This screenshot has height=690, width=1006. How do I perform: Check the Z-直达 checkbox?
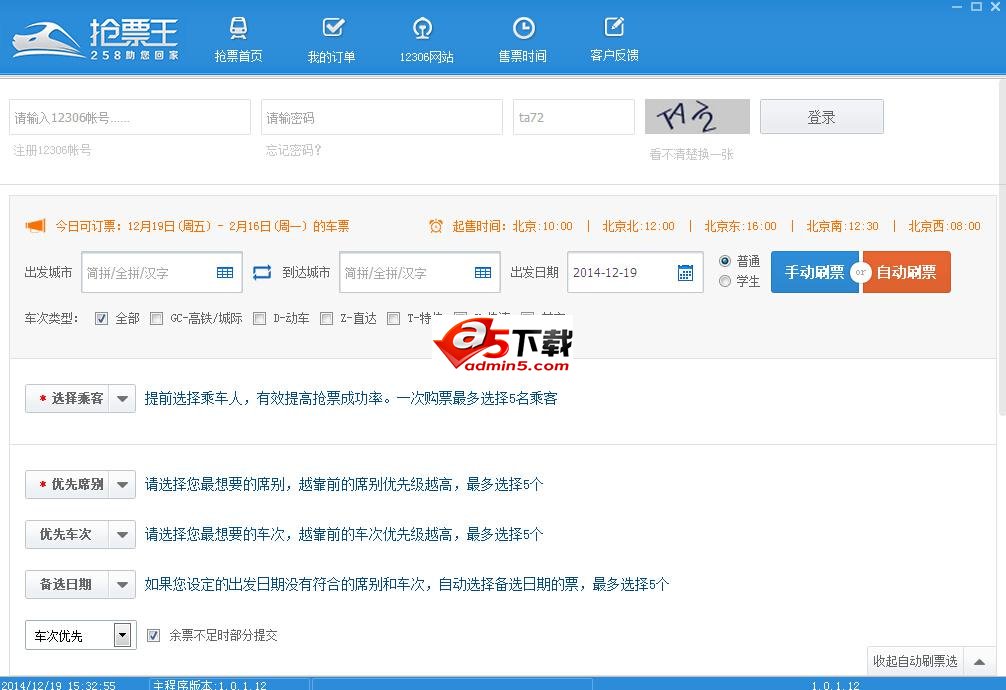click(327, 318)
